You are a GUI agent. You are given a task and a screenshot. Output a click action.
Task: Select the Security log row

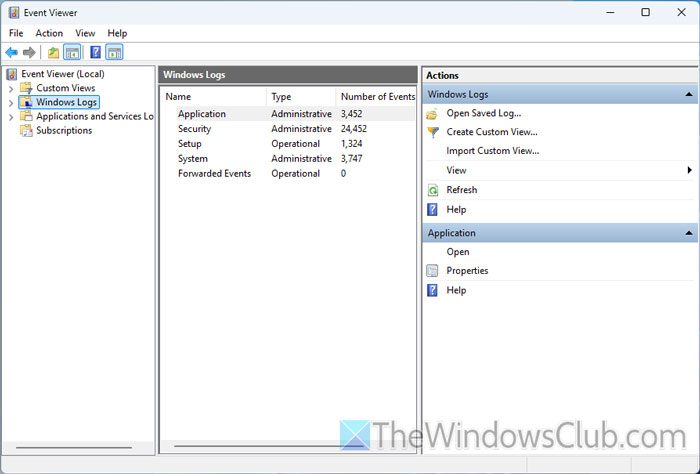tap(288, 129)
